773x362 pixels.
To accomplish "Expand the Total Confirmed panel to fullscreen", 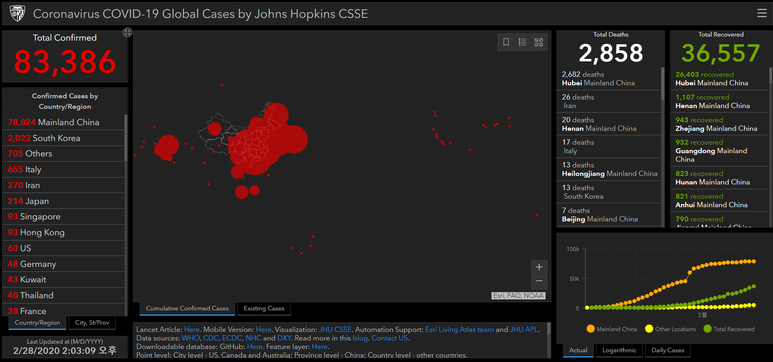I will pos(127,33).
